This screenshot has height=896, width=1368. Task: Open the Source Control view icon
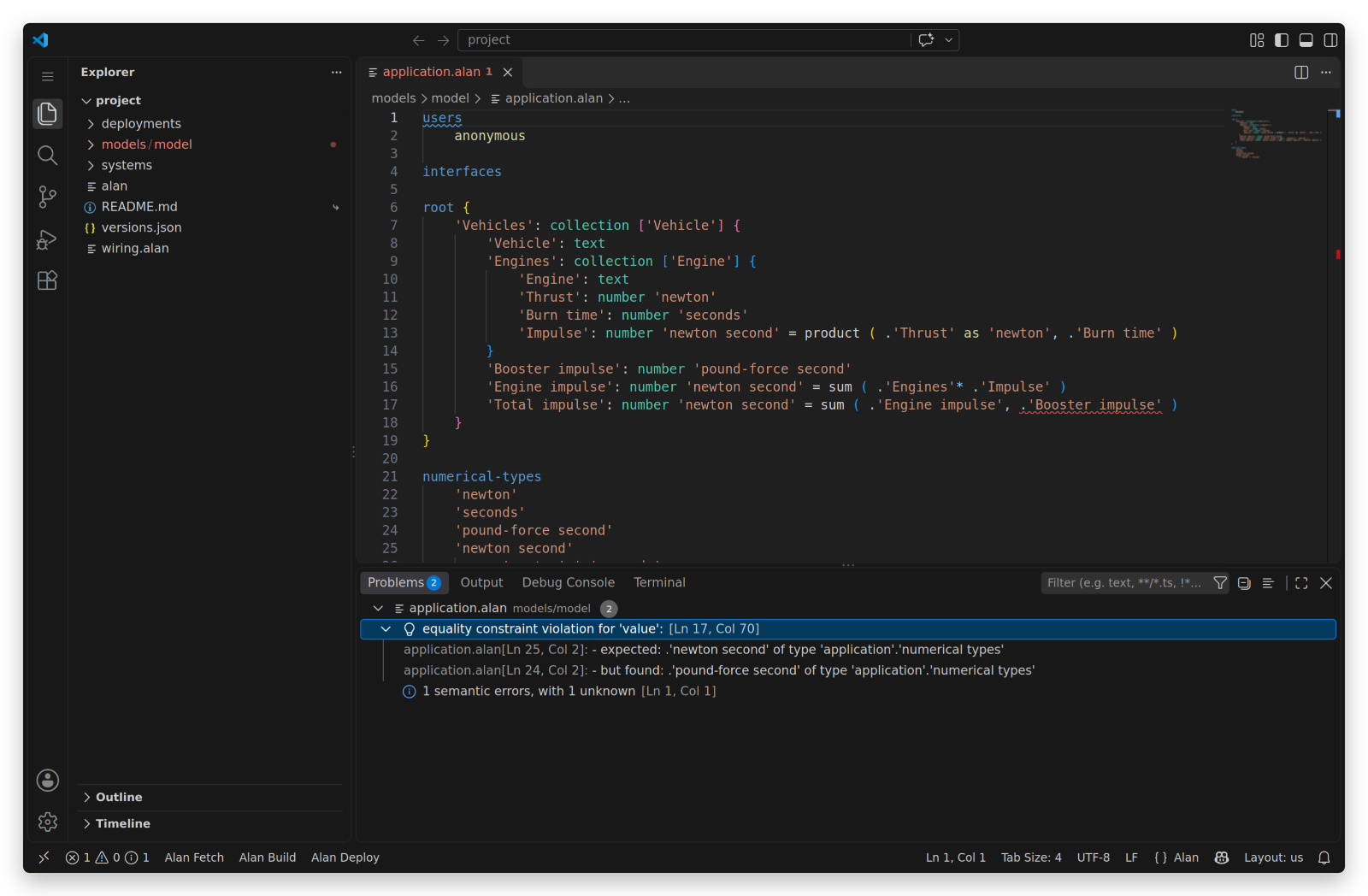click(48, 197)
